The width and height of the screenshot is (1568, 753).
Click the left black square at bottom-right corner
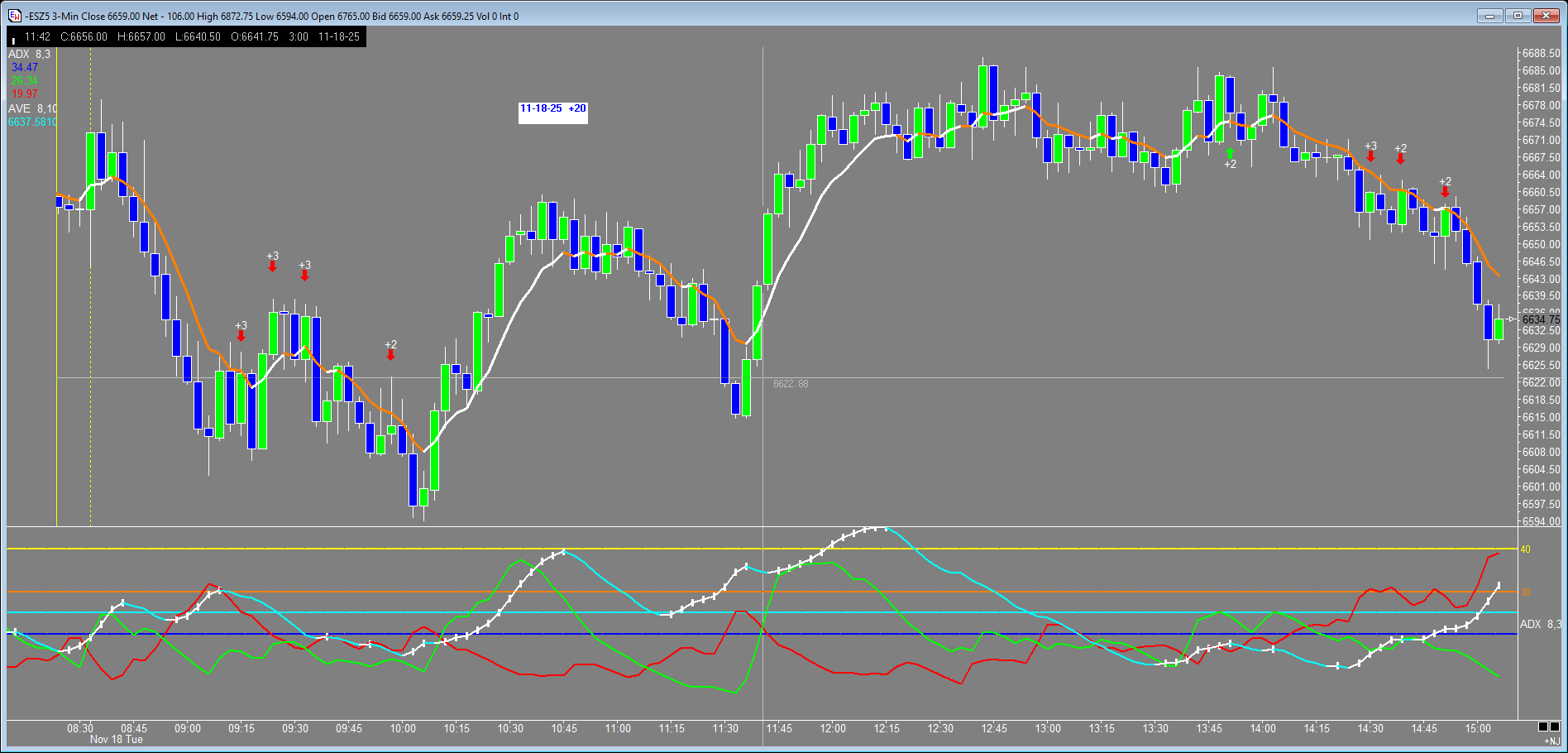1543,727
